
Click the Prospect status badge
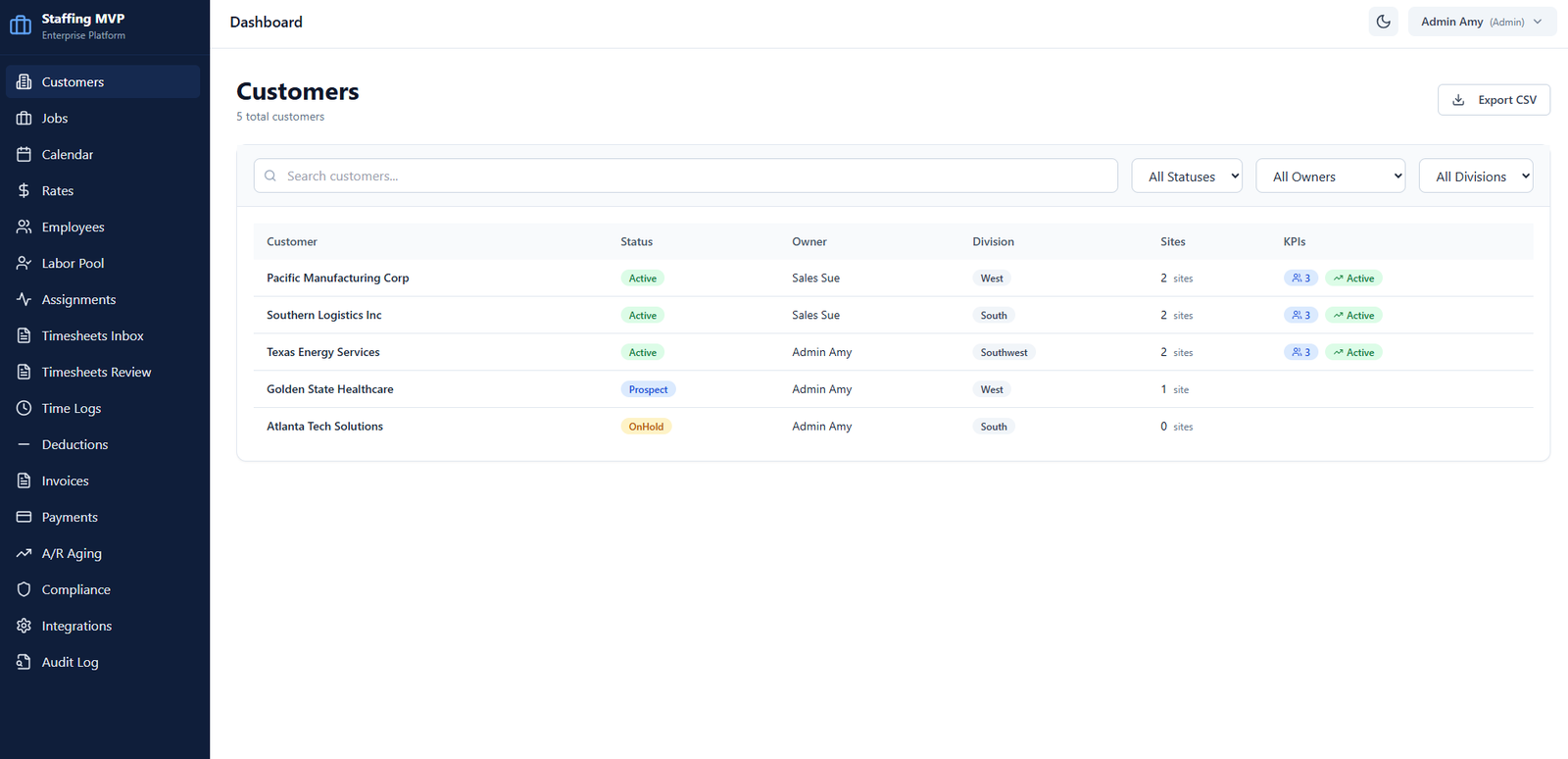point(648,389)
